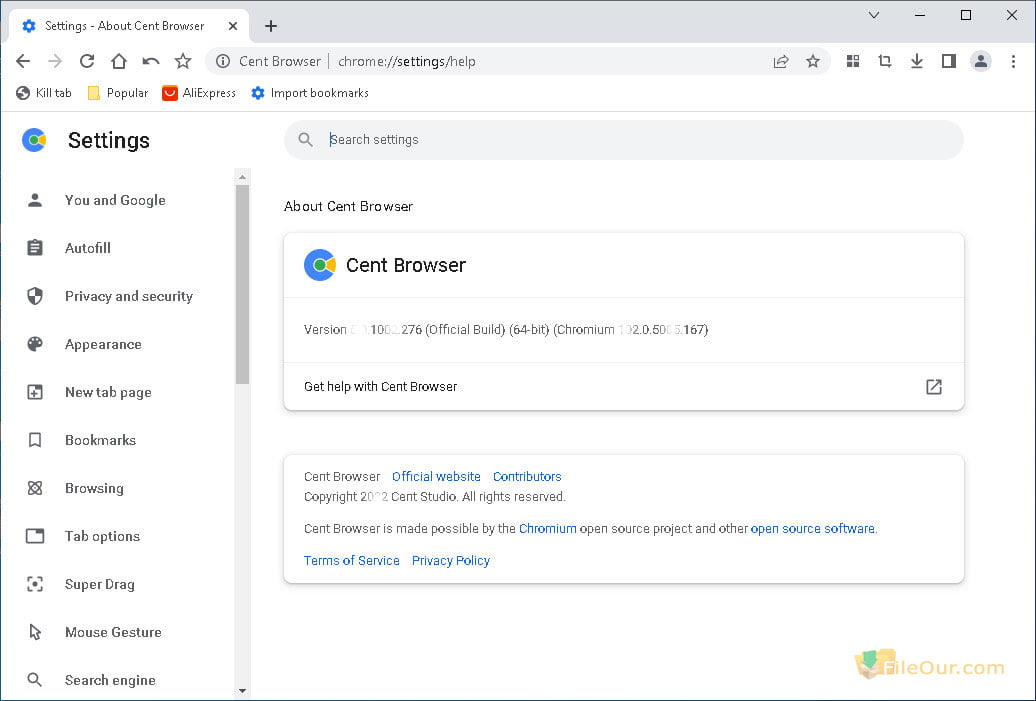This screenshot has width=1036, height=701.
Task: Open site information icon in the address bar
Action: coord(223,61)
